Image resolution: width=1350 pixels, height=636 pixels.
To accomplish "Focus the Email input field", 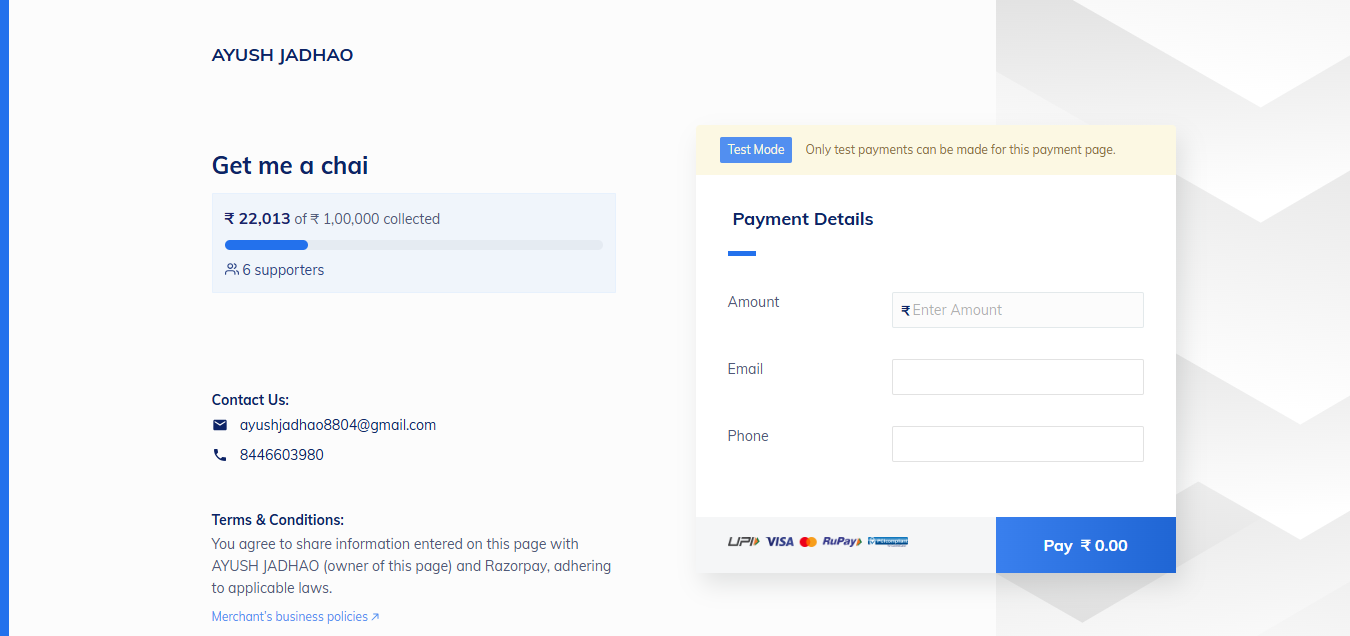I will [1018, 377].
